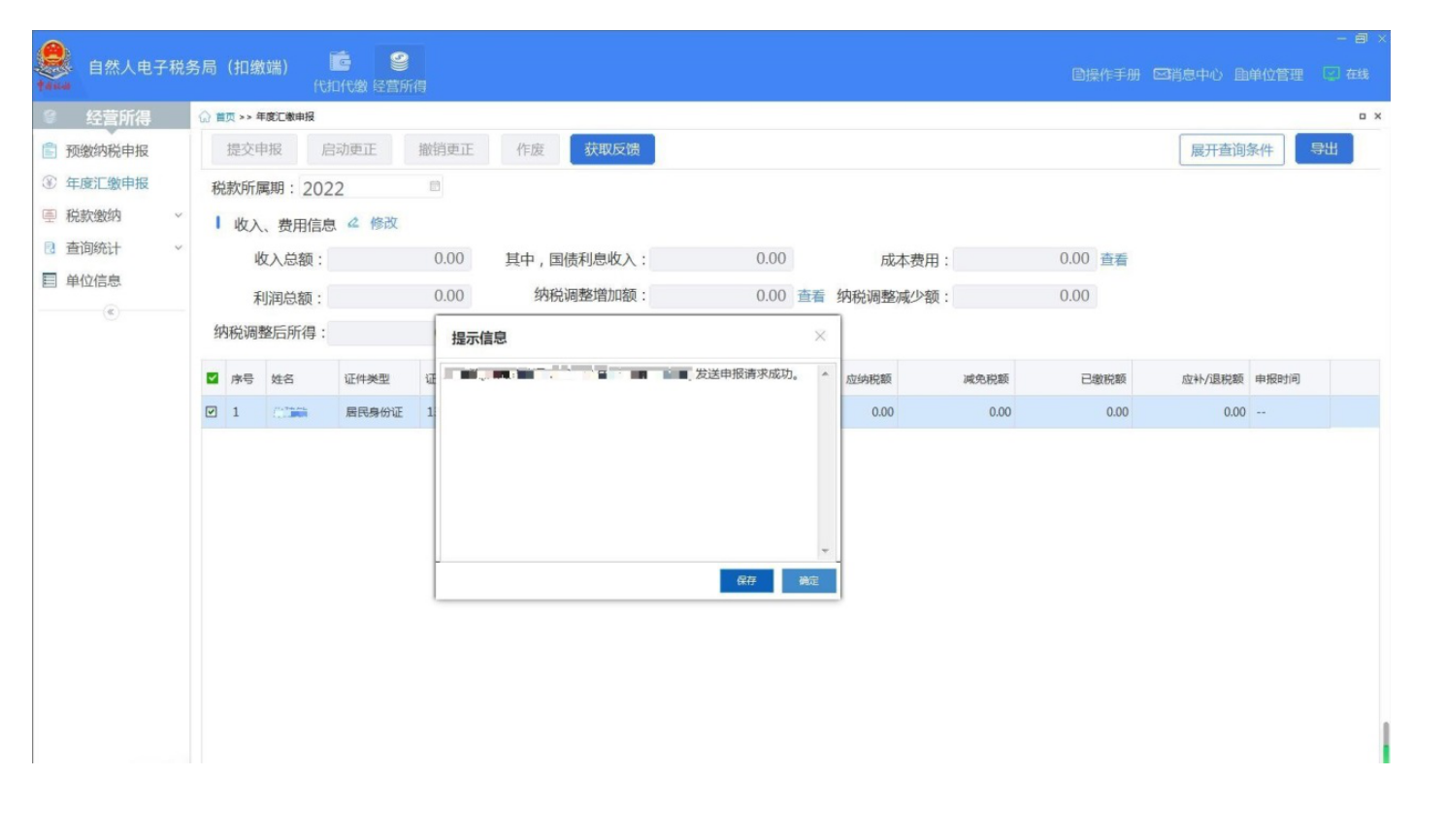Open 消息中心 in the header
1446x840 pixels.
1188,75
